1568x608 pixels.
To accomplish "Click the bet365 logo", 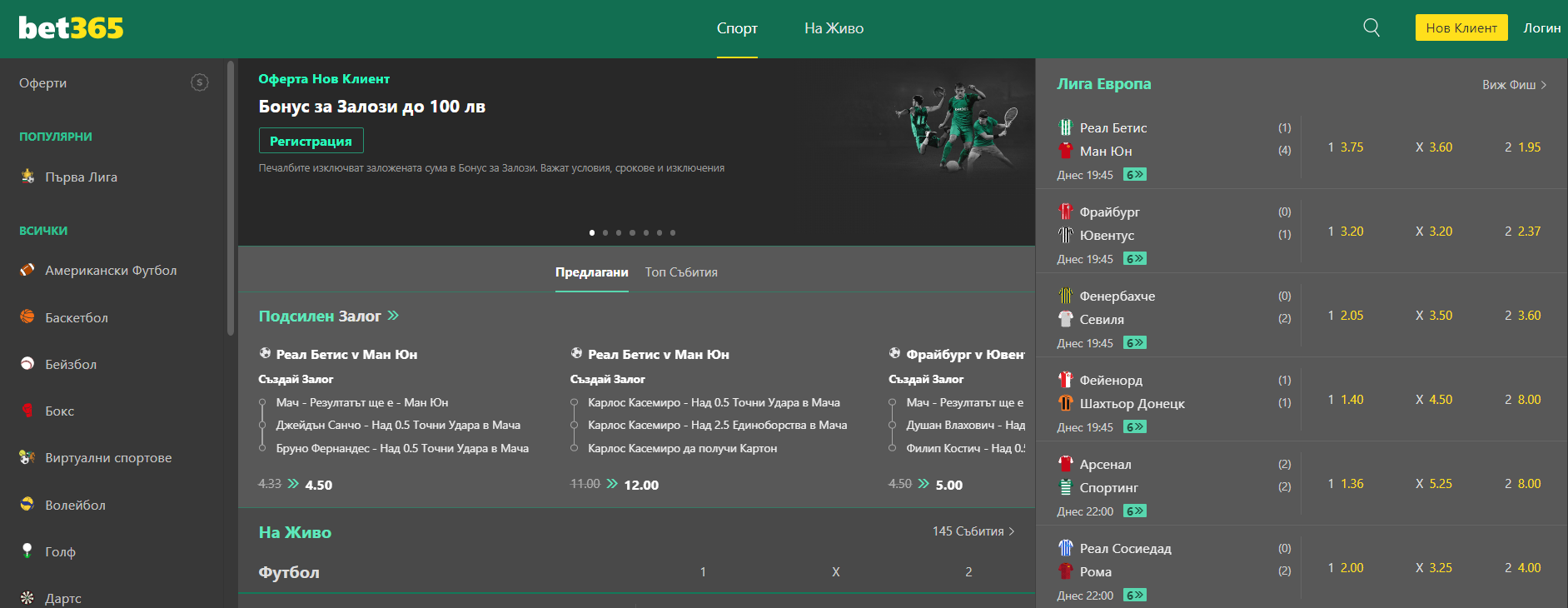I will [71, 27].
